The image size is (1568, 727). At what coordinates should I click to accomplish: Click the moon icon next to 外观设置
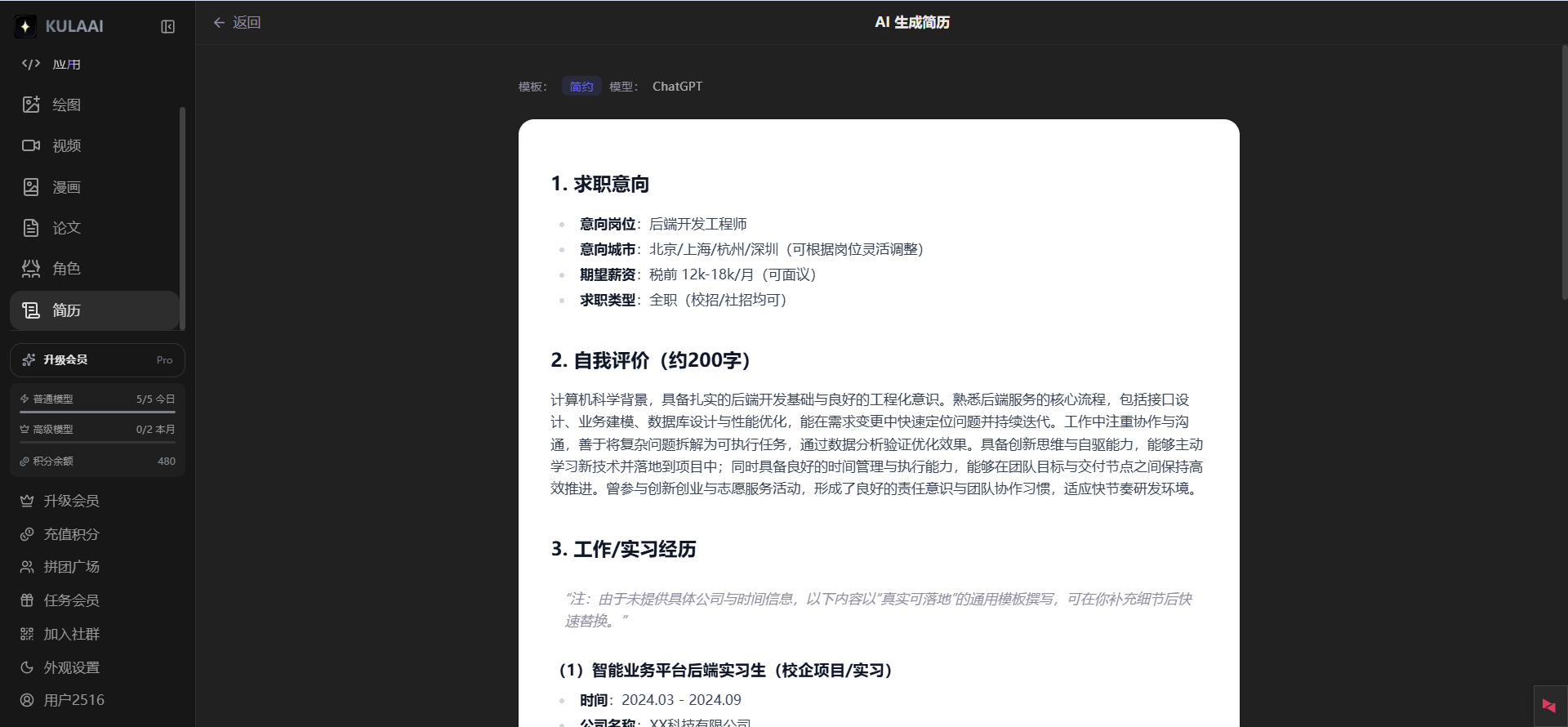click(x=27, y=667)
